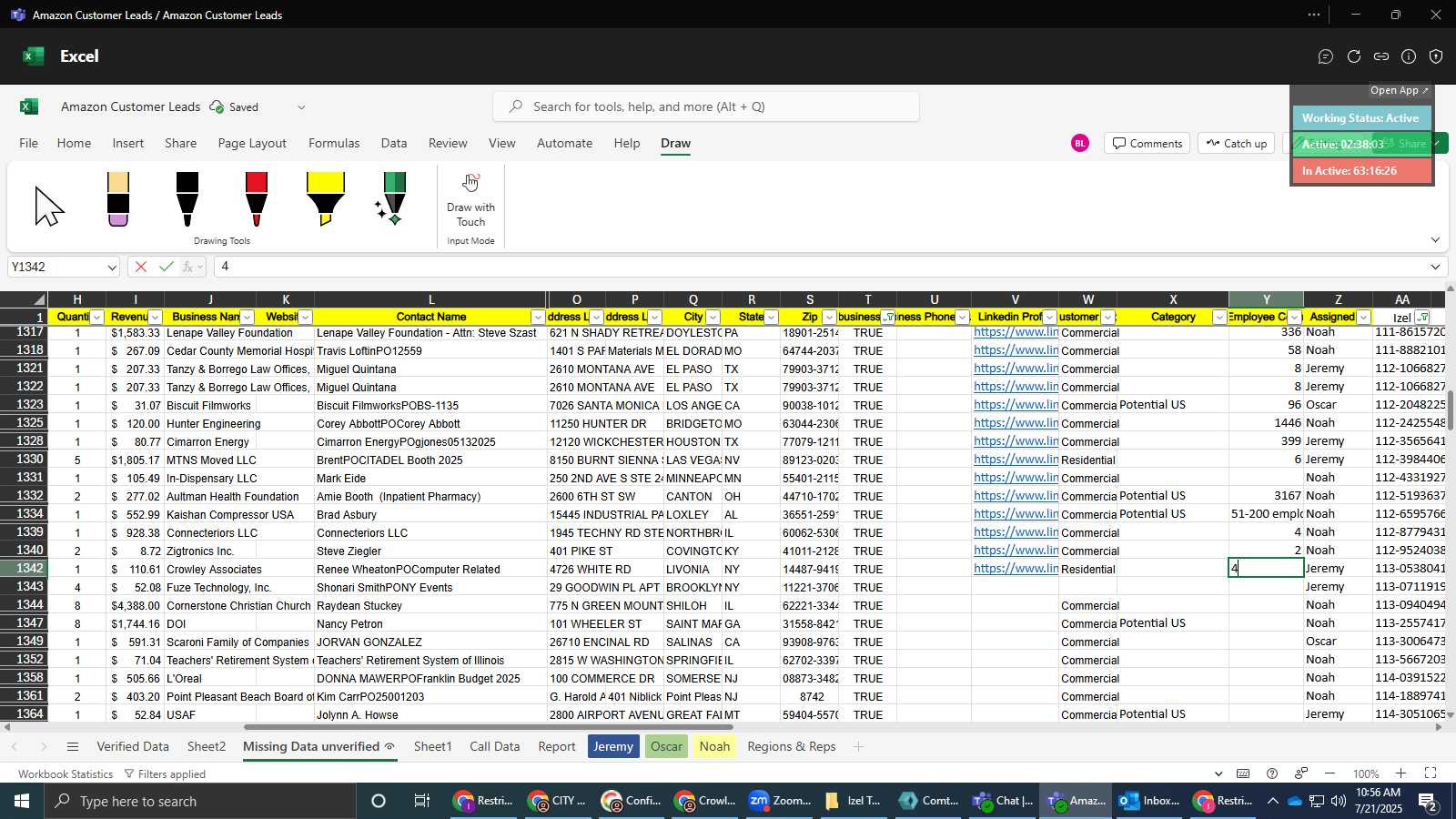
Task: Click the formula bar input showing 4
Action: [819, 267]
